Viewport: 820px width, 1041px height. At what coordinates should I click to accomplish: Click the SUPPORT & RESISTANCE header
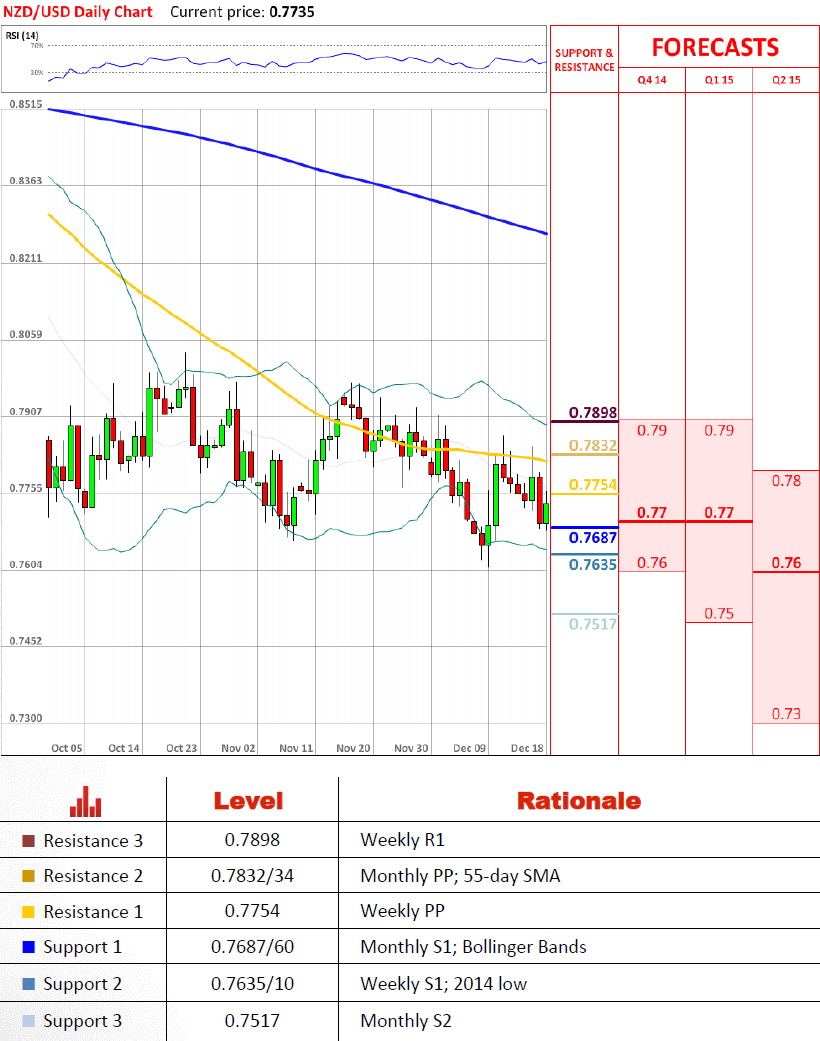click(x=584, y=60)
